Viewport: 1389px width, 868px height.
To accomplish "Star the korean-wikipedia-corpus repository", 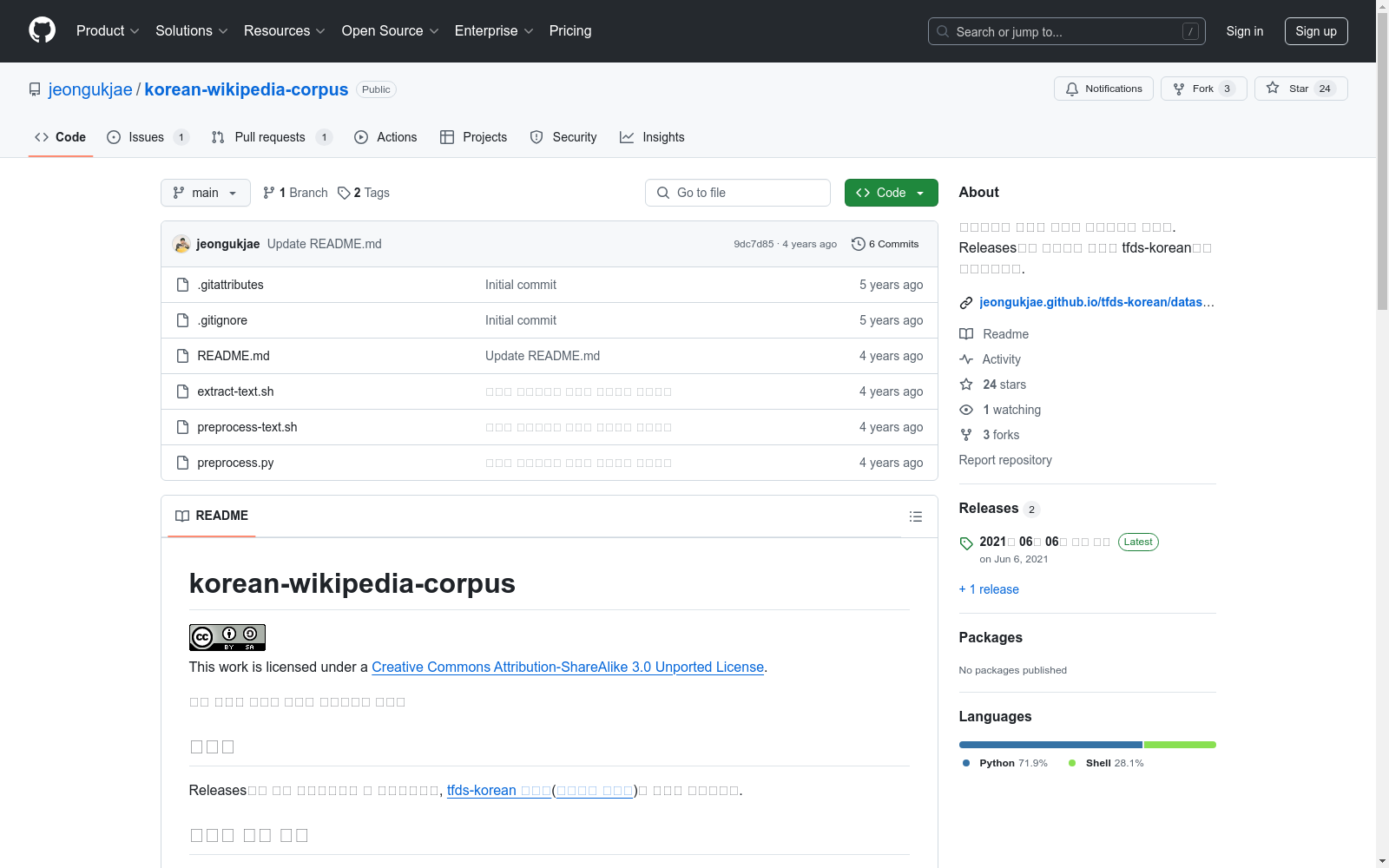I will tap(1300, 89).
